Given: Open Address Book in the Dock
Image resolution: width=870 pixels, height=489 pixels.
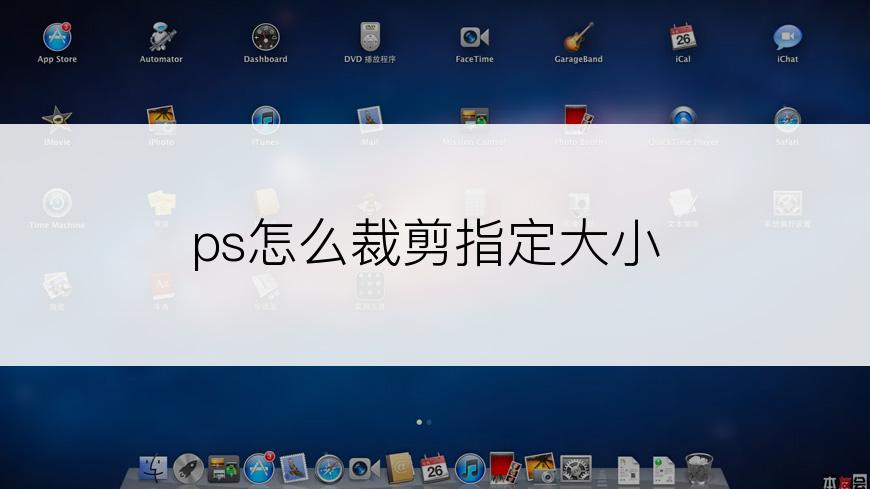Looking at the screenshot, I should tap(399, 468).
